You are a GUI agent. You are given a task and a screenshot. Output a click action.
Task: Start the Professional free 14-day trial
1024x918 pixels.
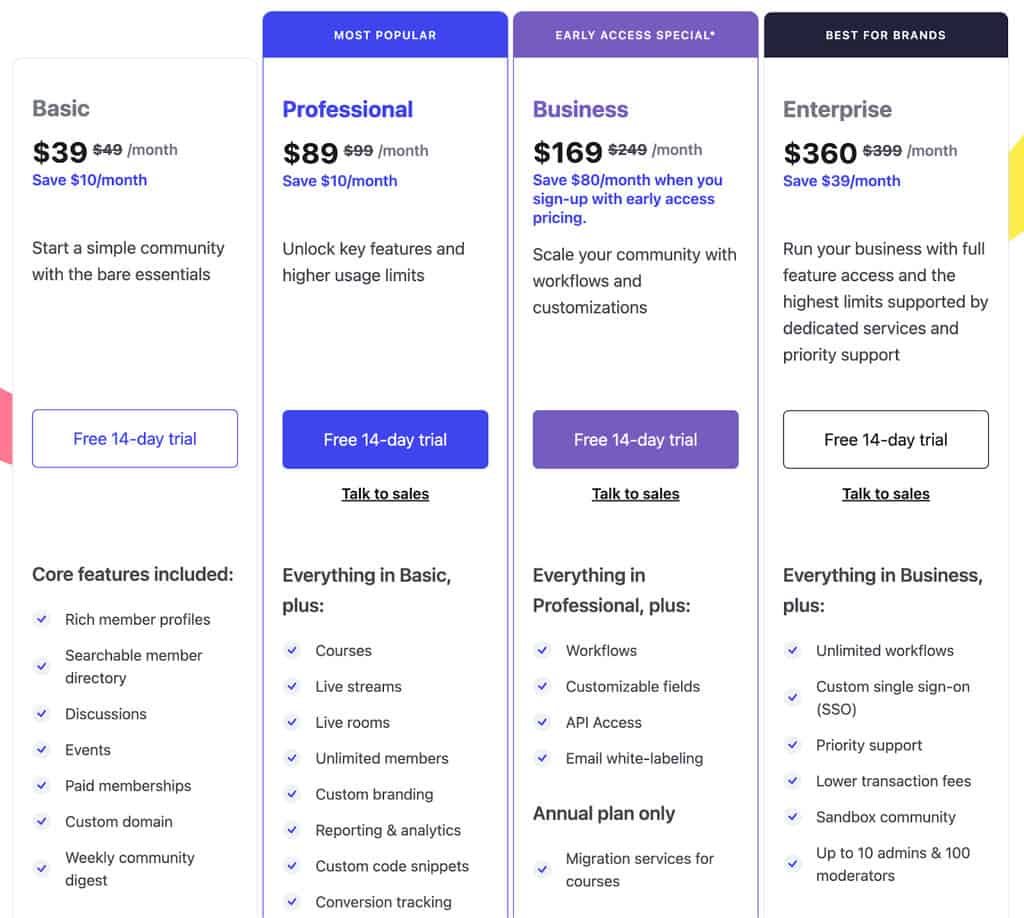tap(385, 439)
